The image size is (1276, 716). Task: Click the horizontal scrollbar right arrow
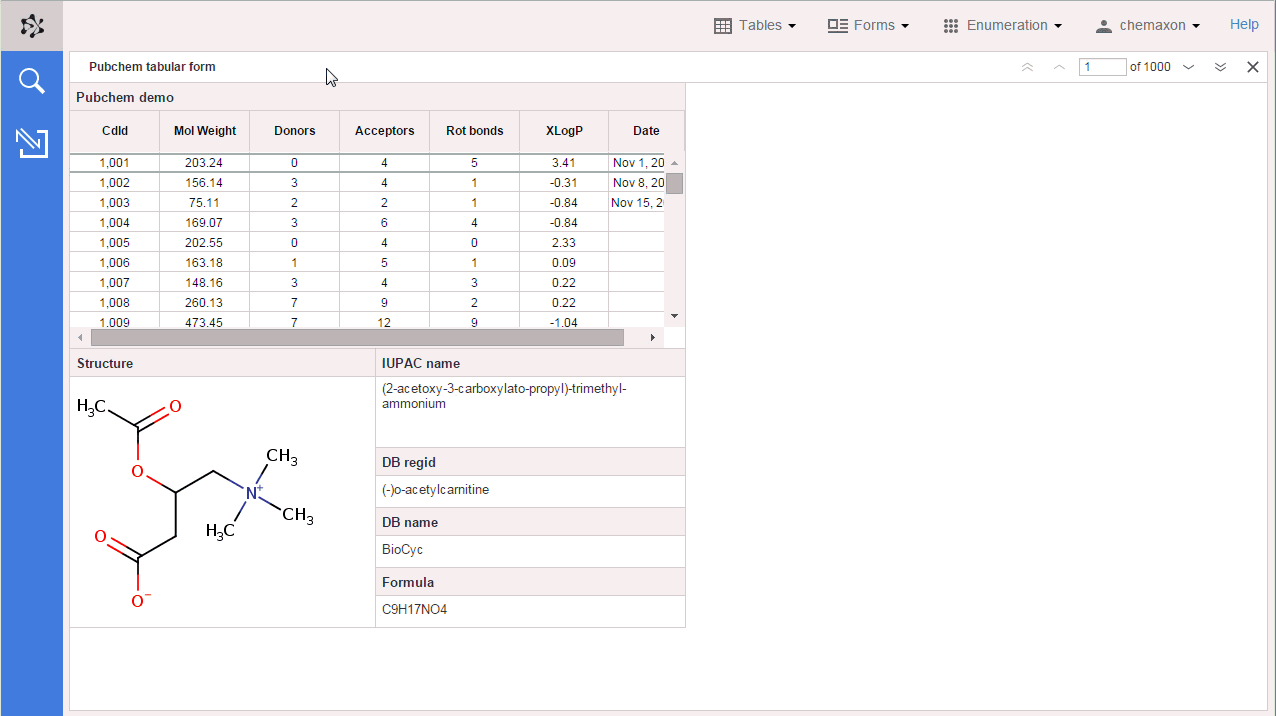652,337
